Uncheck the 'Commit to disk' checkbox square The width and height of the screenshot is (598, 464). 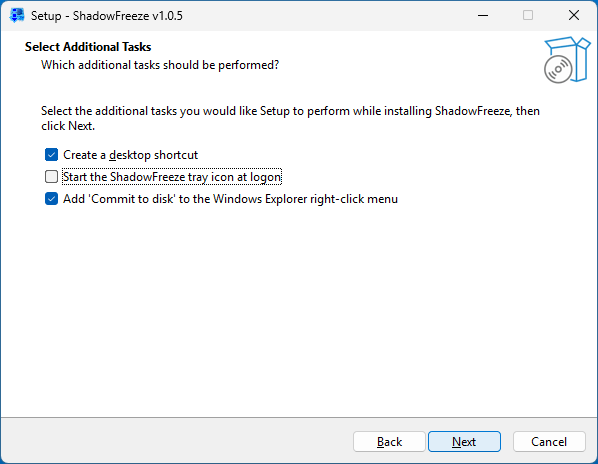51,199
